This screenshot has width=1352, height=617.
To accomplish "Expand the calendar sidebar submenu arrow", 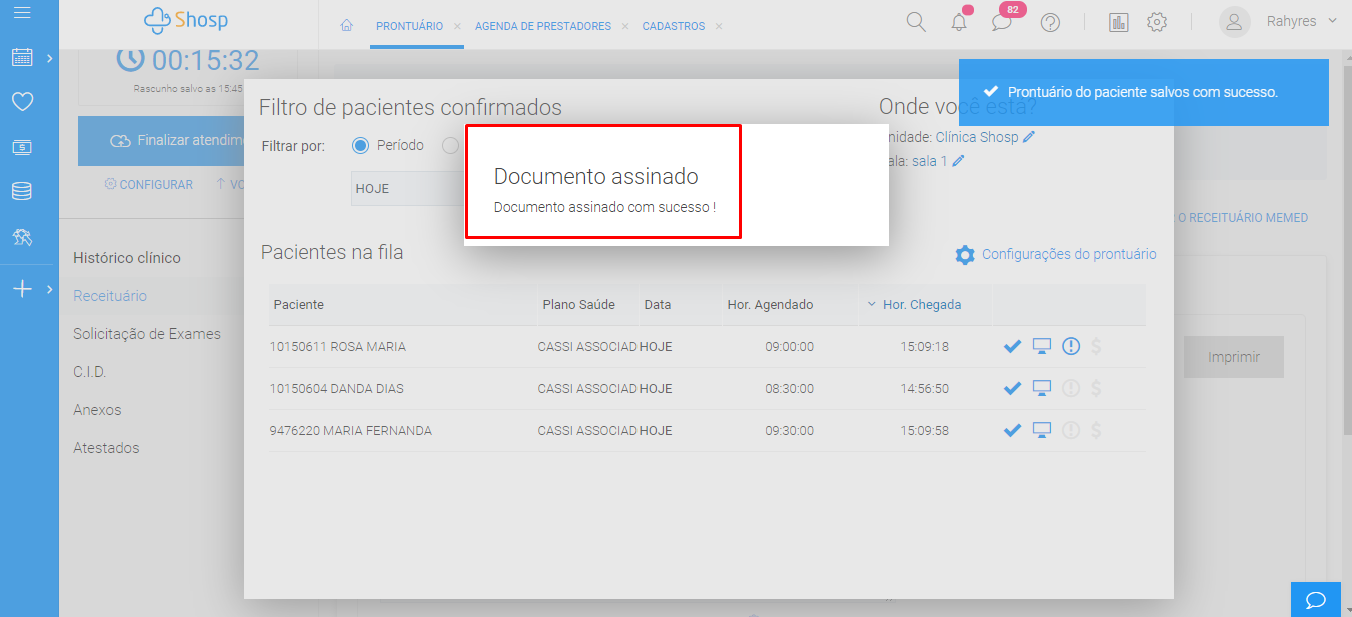I will tap(49, 59).
